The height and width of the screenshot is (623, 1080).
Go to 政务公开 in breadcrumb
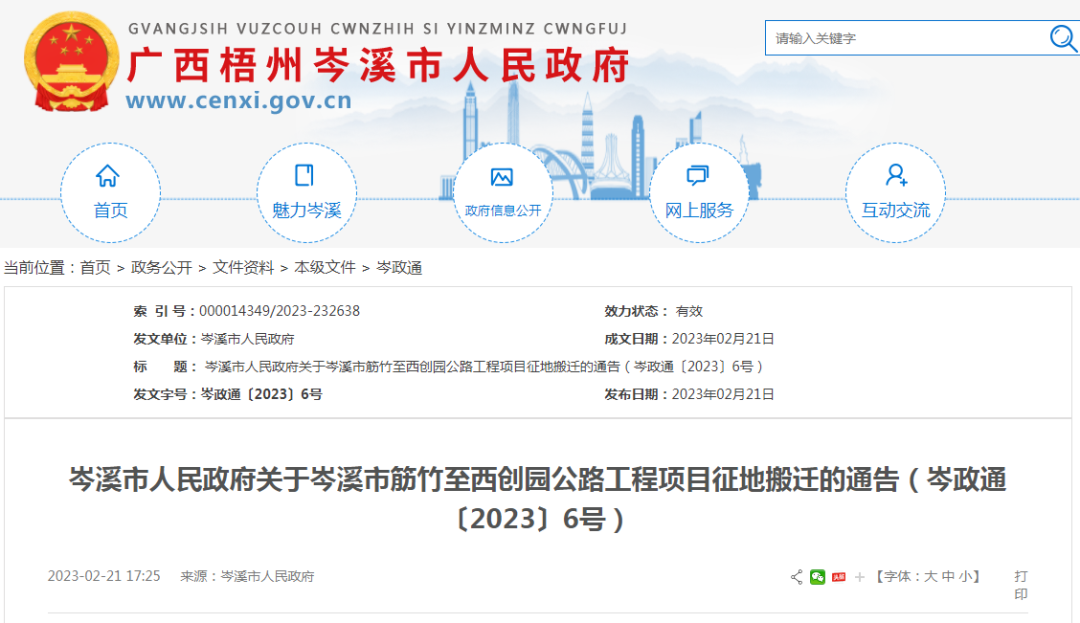161,268
